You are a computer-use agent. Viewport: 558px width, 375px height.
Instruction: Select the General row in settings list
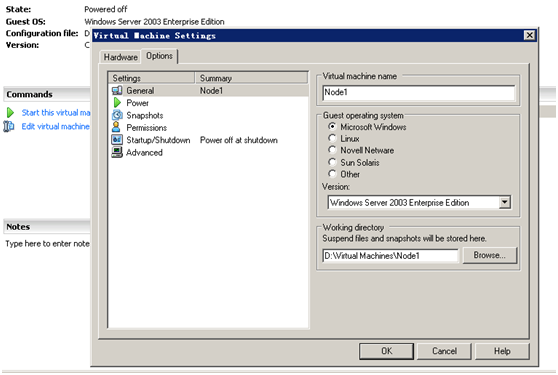click(x=208, y=91)
